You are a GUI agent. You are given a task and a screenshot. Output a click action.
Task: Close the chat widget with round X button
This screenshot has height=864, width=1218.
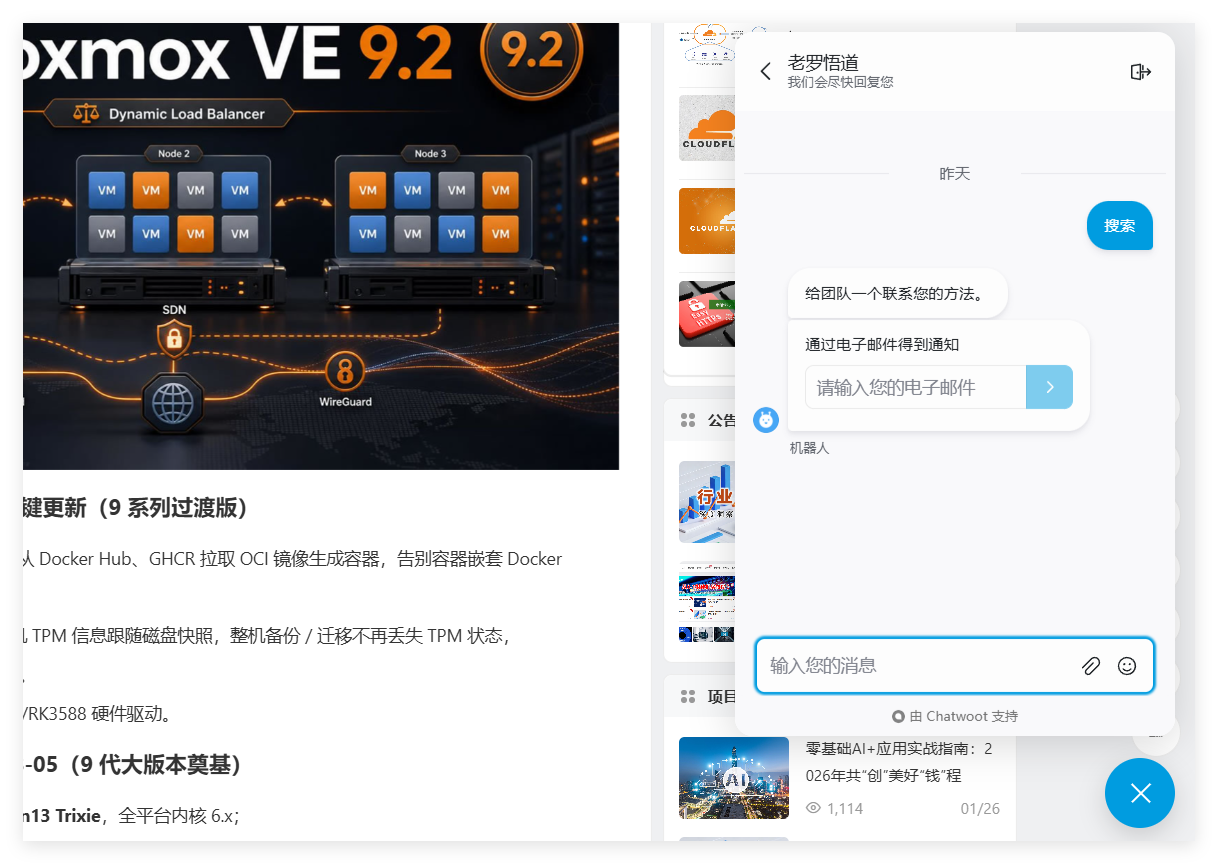click(x=1140, y=793)
